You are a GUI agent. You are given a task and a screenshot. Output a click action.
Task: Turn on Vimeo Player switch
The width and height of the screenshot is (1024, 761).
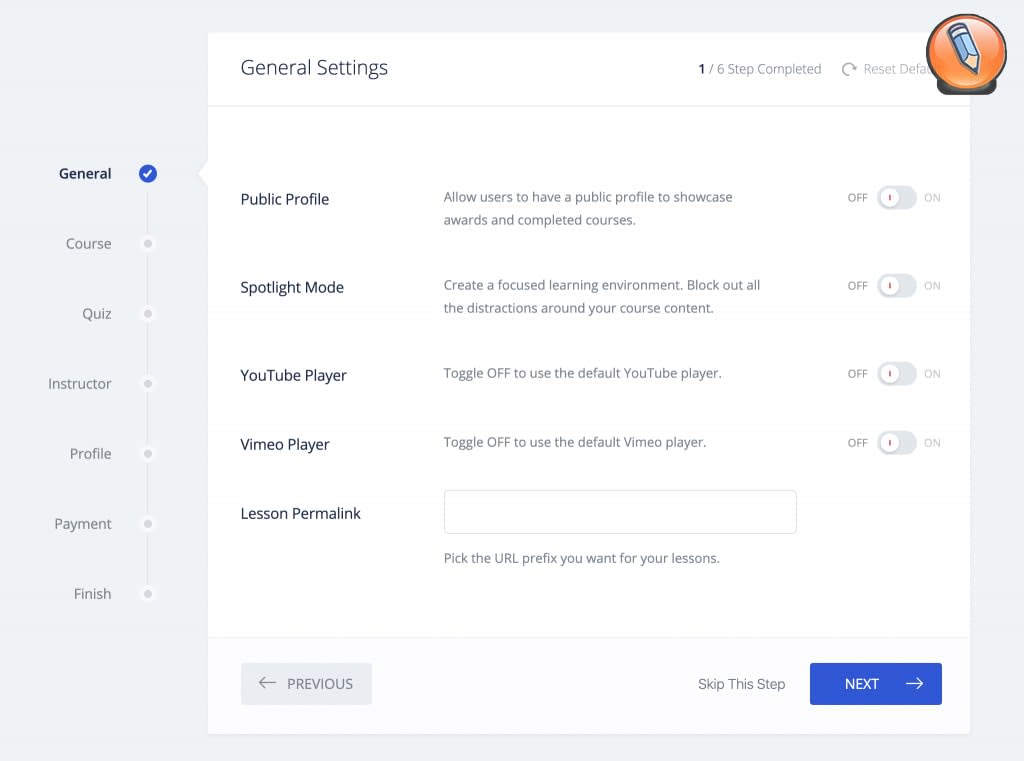click(896, 443)
